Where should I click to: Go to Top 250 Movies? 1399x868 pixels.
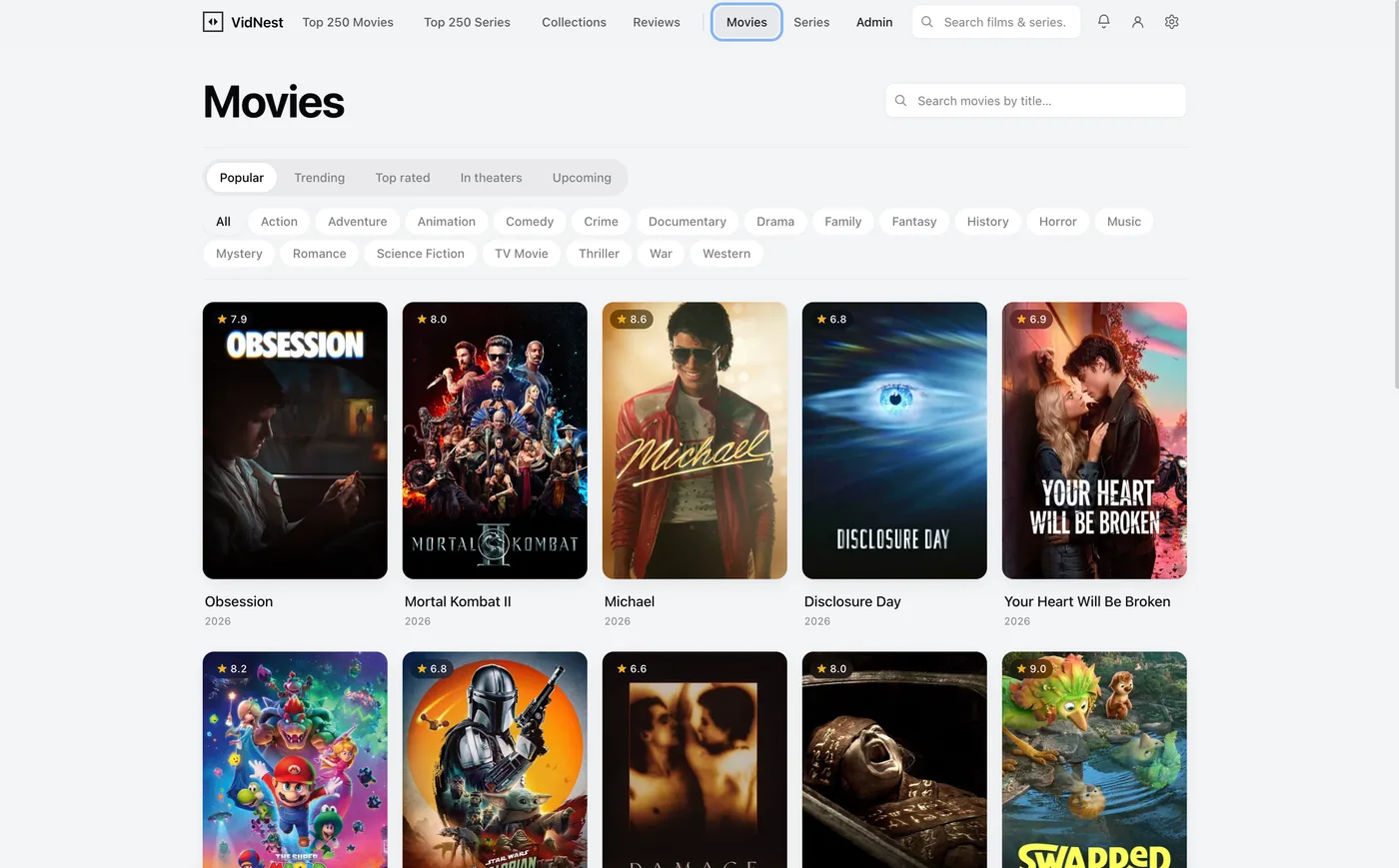[348, 22]
